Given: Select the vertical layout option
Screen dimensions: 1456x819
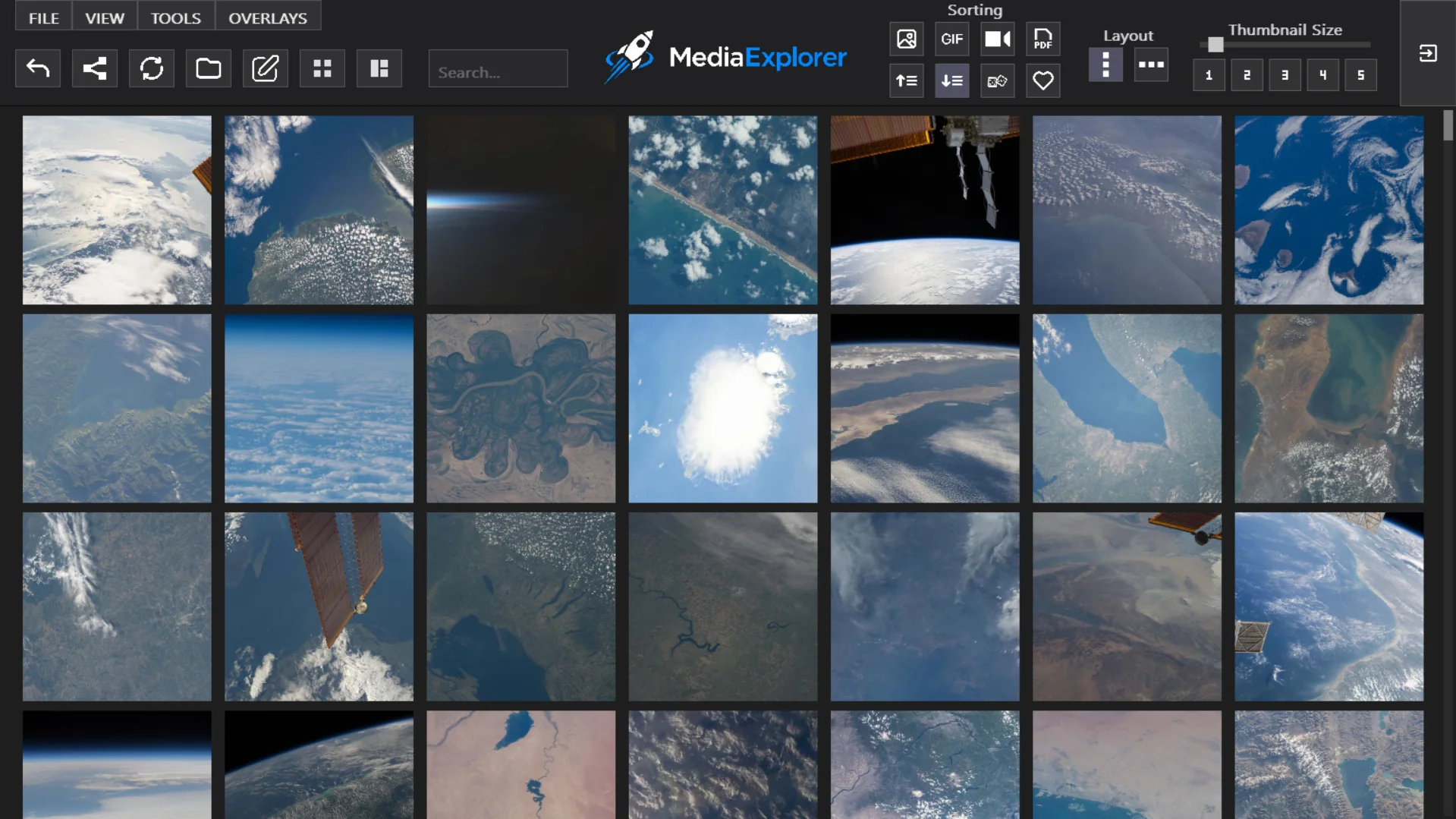Looking at the screenshot, I should tap(1105, 65).
